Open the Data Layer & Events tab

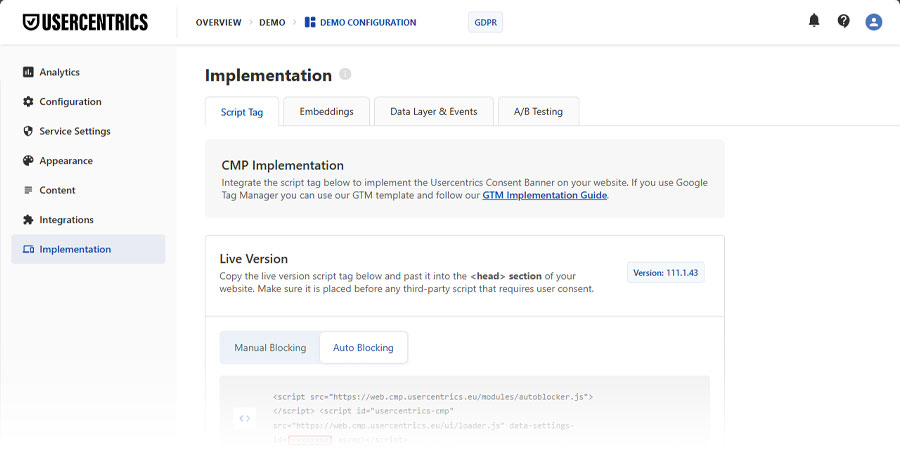point(433,112)
